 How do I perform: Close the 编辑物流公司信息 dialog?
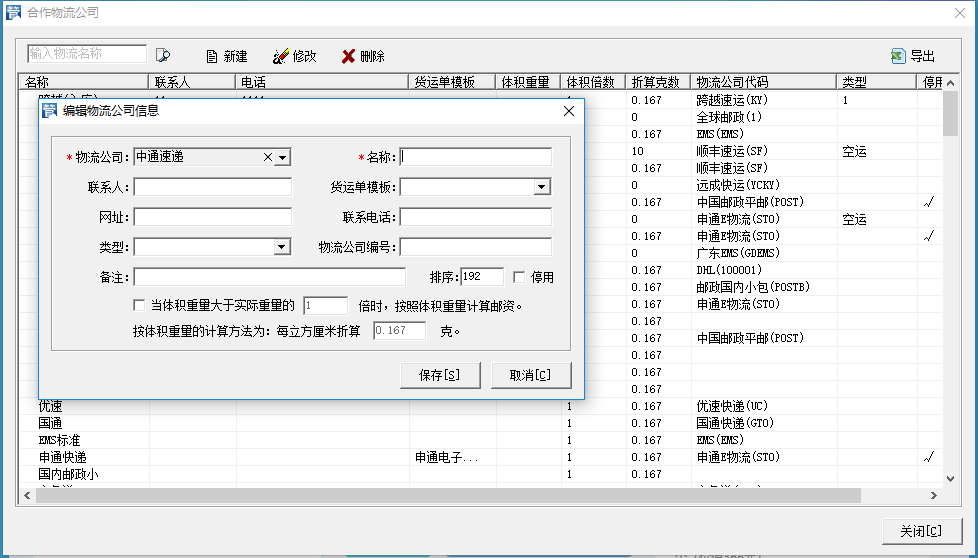569,111
